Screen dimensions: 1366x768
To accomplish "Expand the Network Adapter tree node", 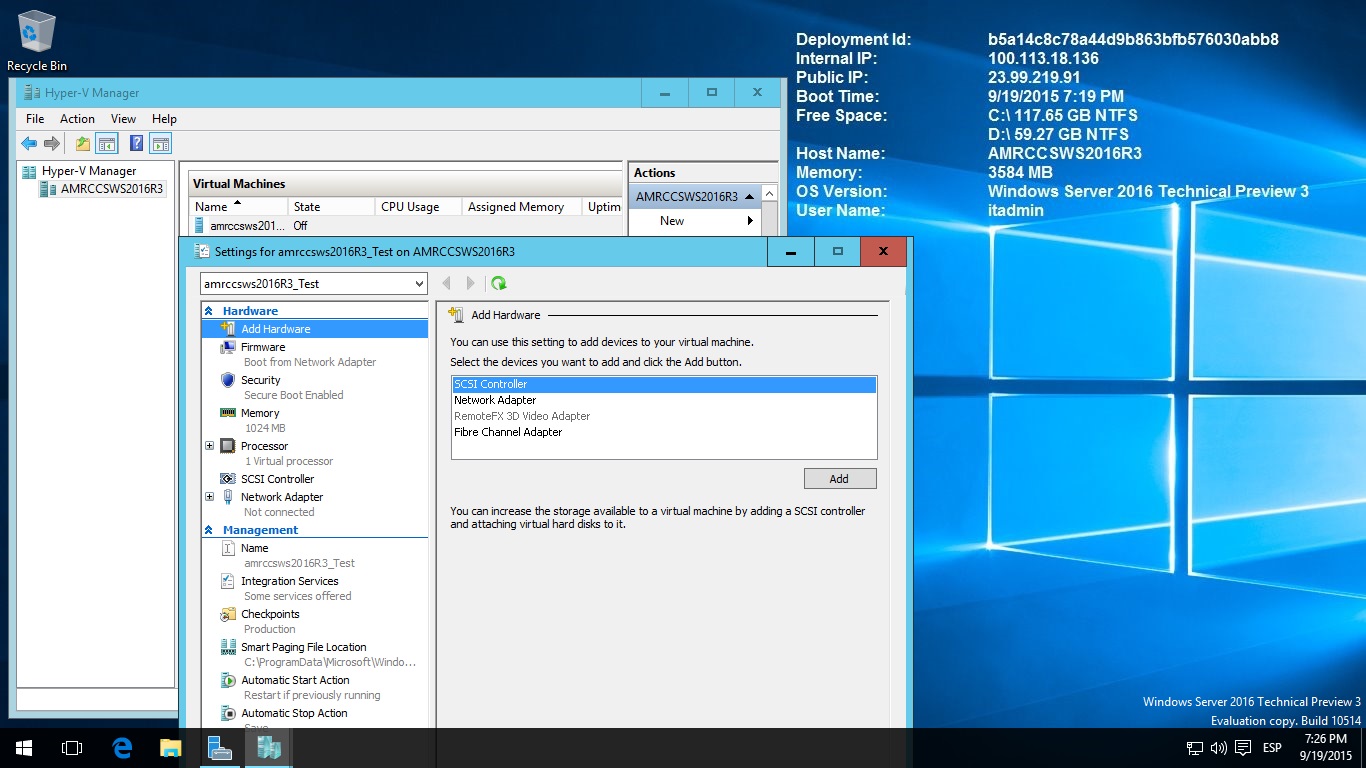I will click(x=209, y=497).
